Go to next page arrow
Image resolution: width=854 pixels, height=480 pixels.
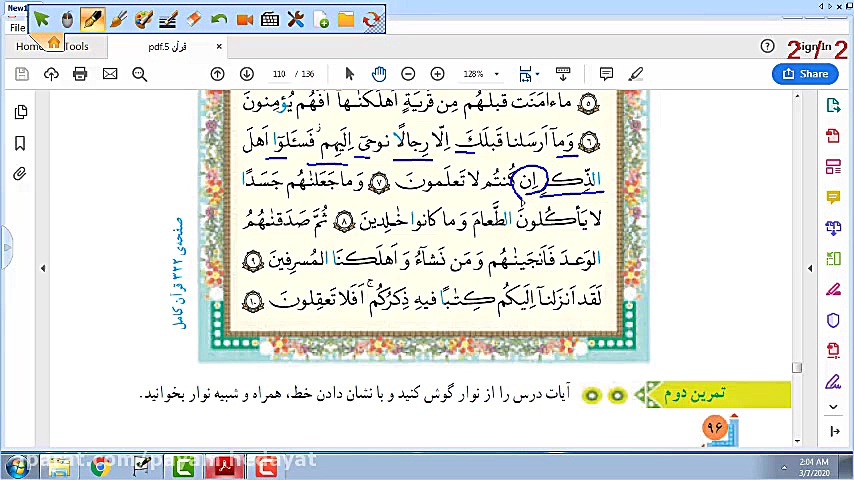[x=247, y=74]
